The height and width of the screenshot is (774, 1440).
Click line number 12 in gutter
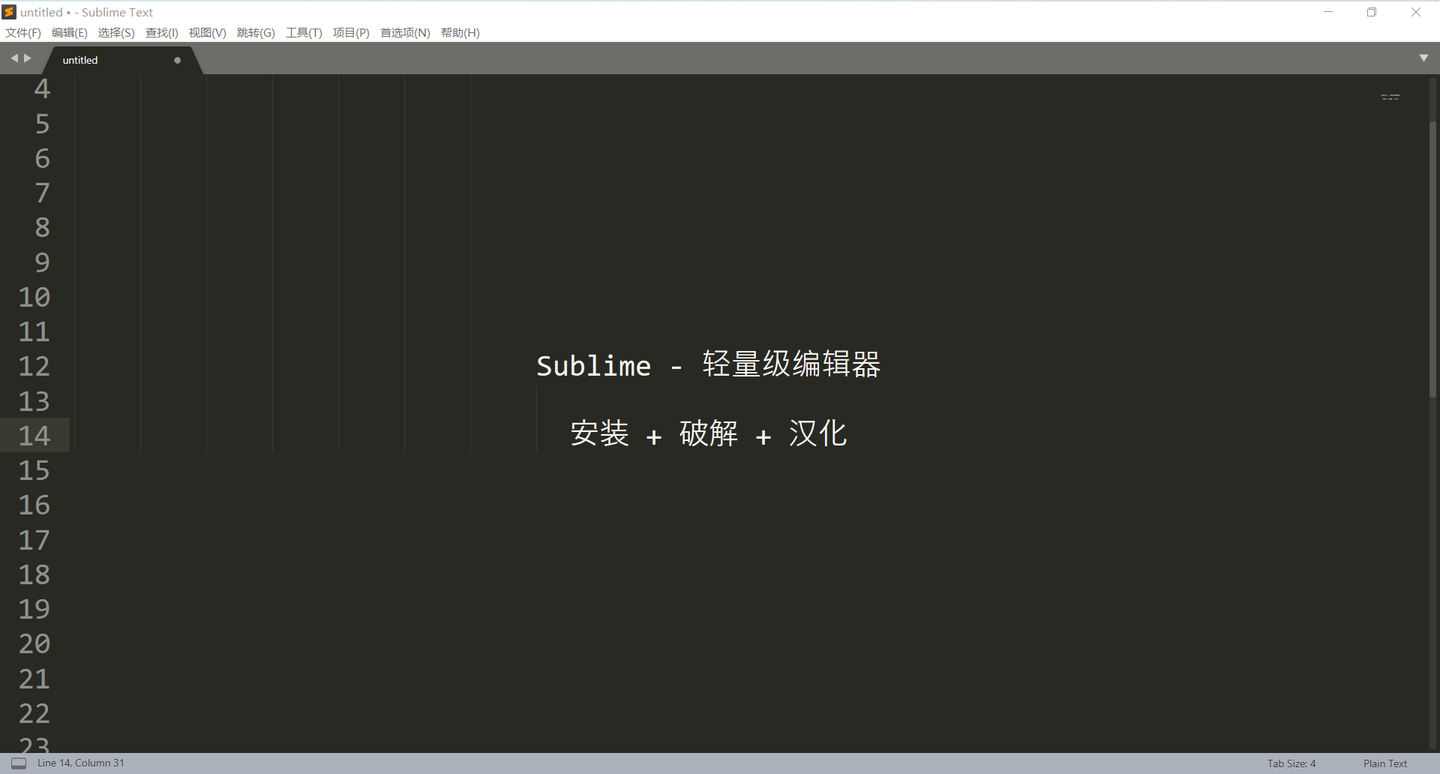point(34,366)
